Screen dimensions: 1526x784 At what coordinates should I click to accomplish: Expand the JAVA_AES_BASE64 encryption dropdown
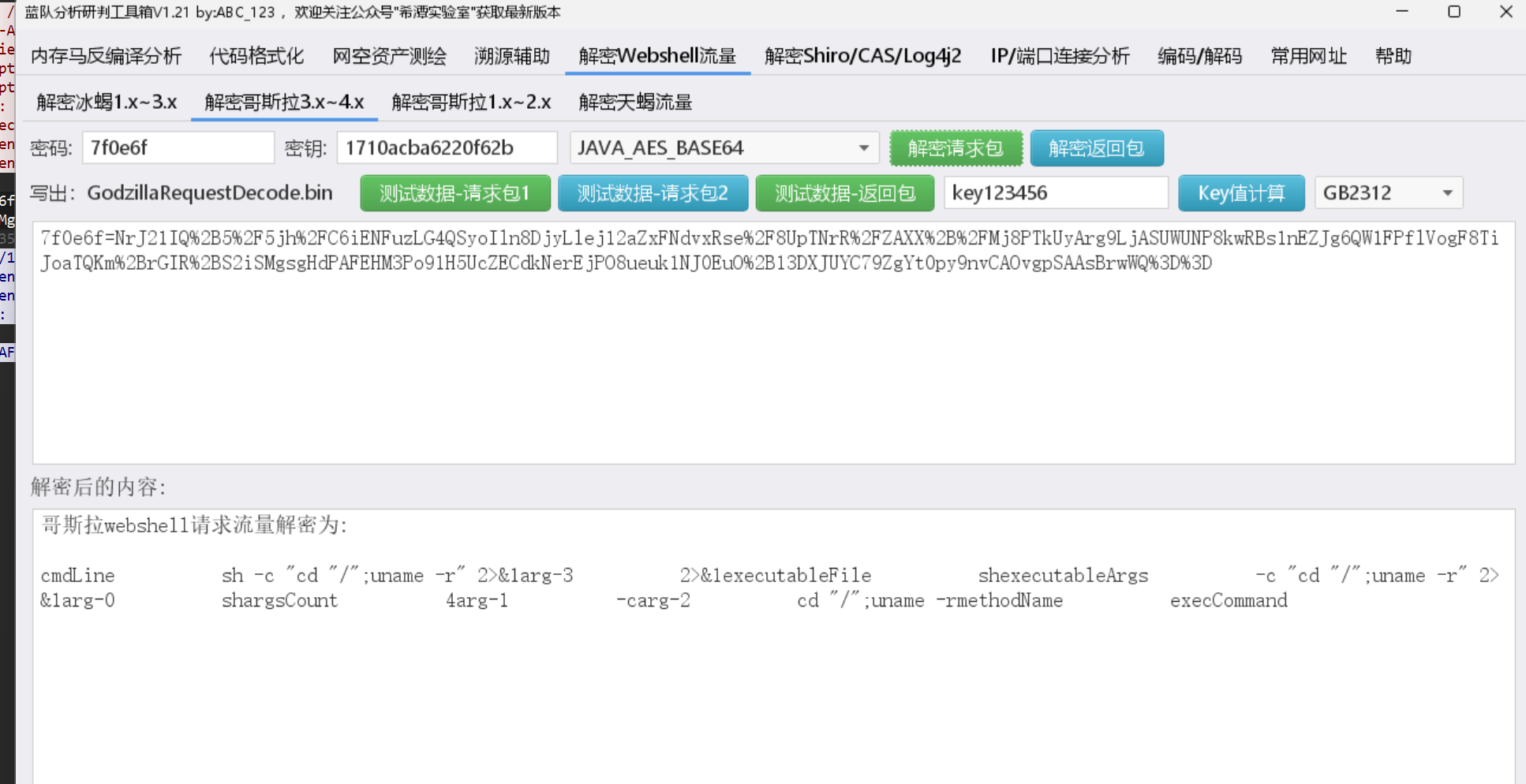coord(724,148)
